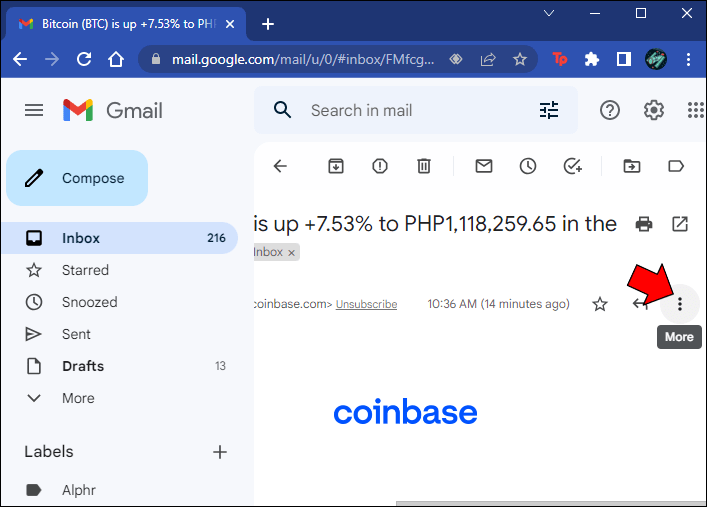
Task: Close the Bitcoin Gmail tab
Action: click(230, 24)
